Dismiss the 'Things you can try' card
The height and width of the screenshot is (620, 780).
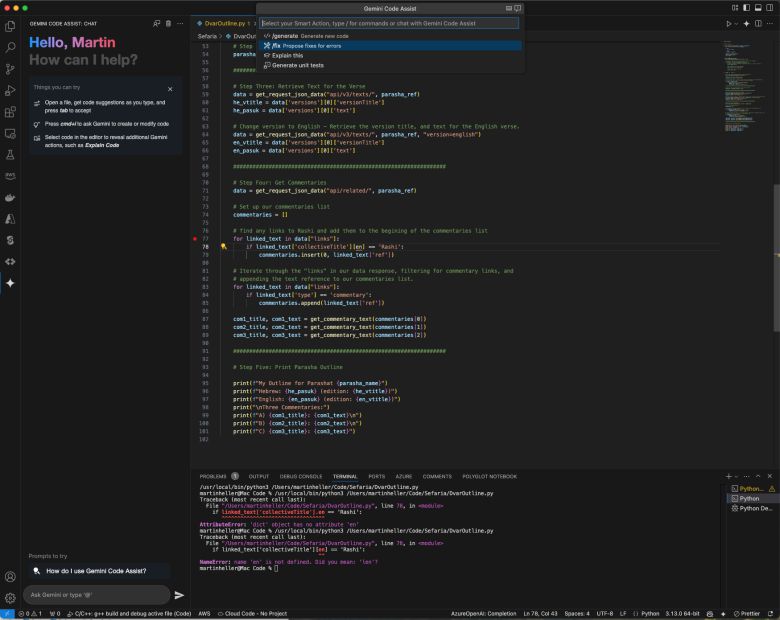[x=170, y=88]
